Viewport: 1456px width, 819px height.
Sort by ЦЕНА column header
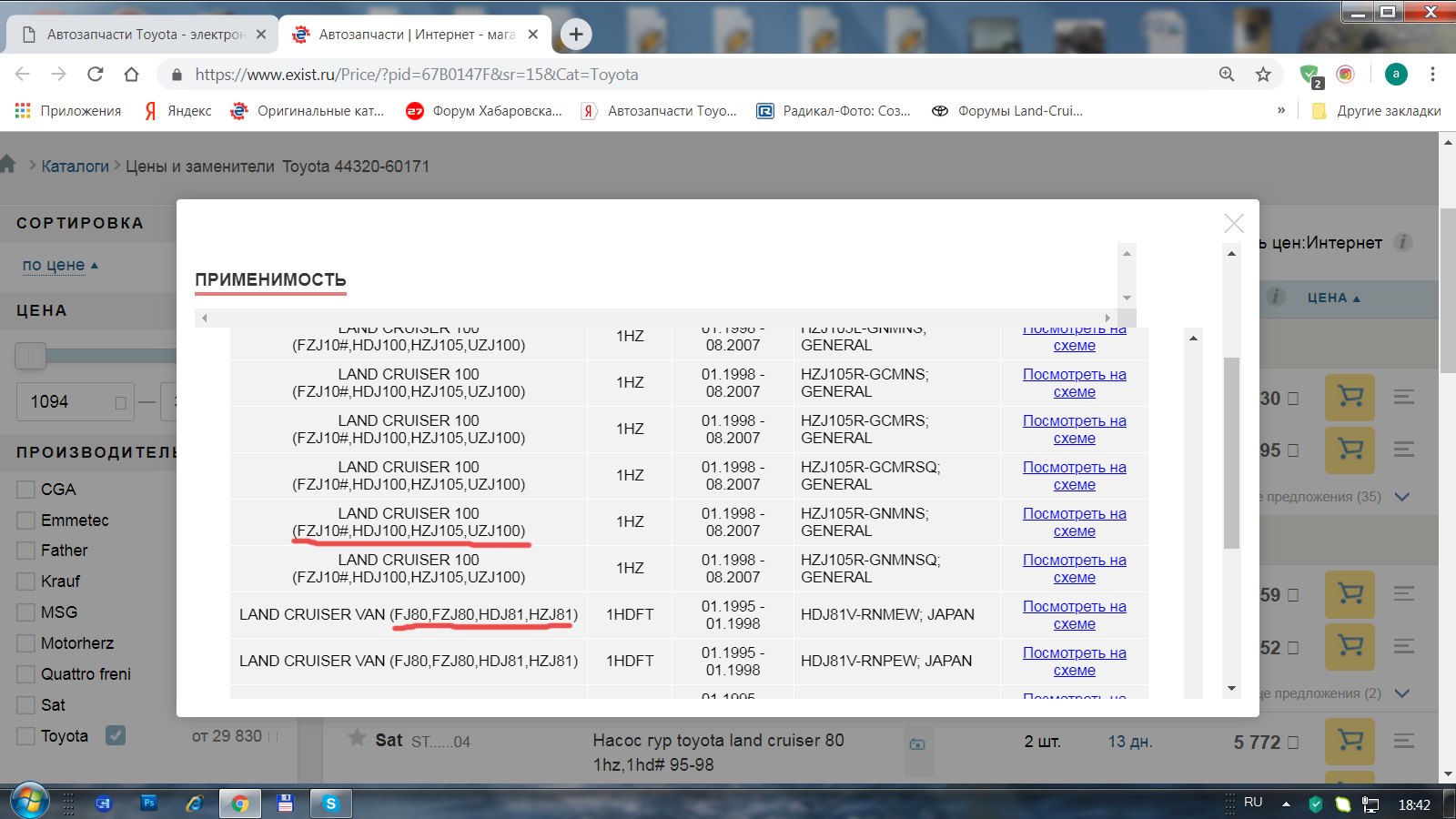1333,298
